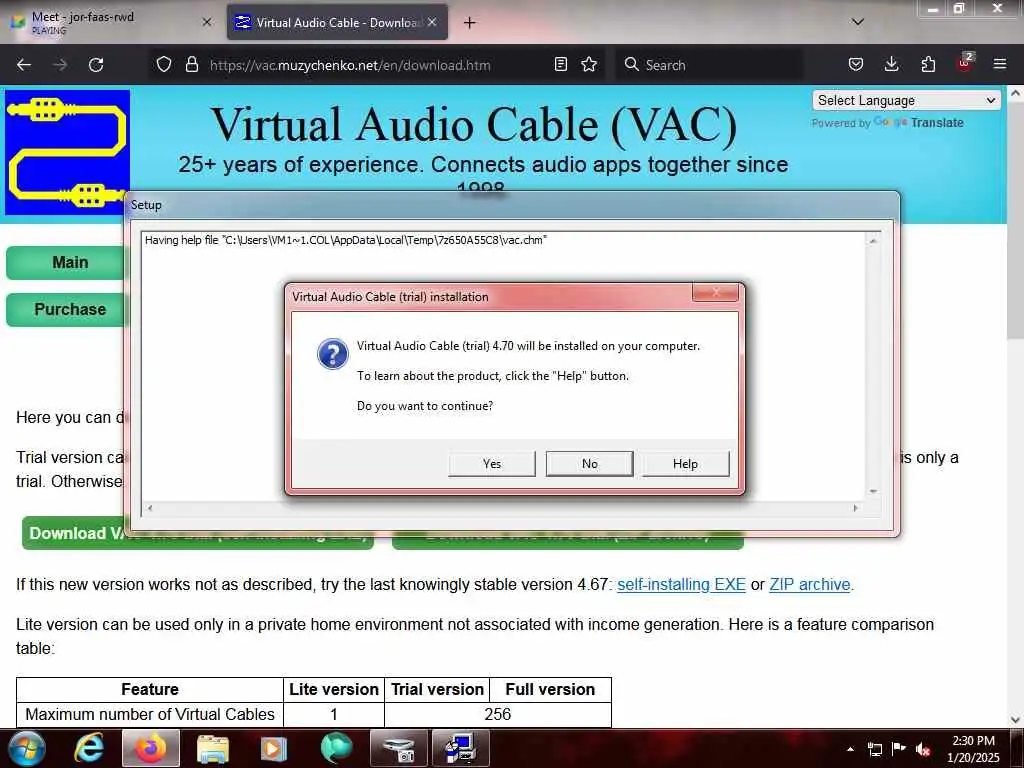Launch Internet Explorer from taskbar
1024x768 pixels.
pos(89,748)
